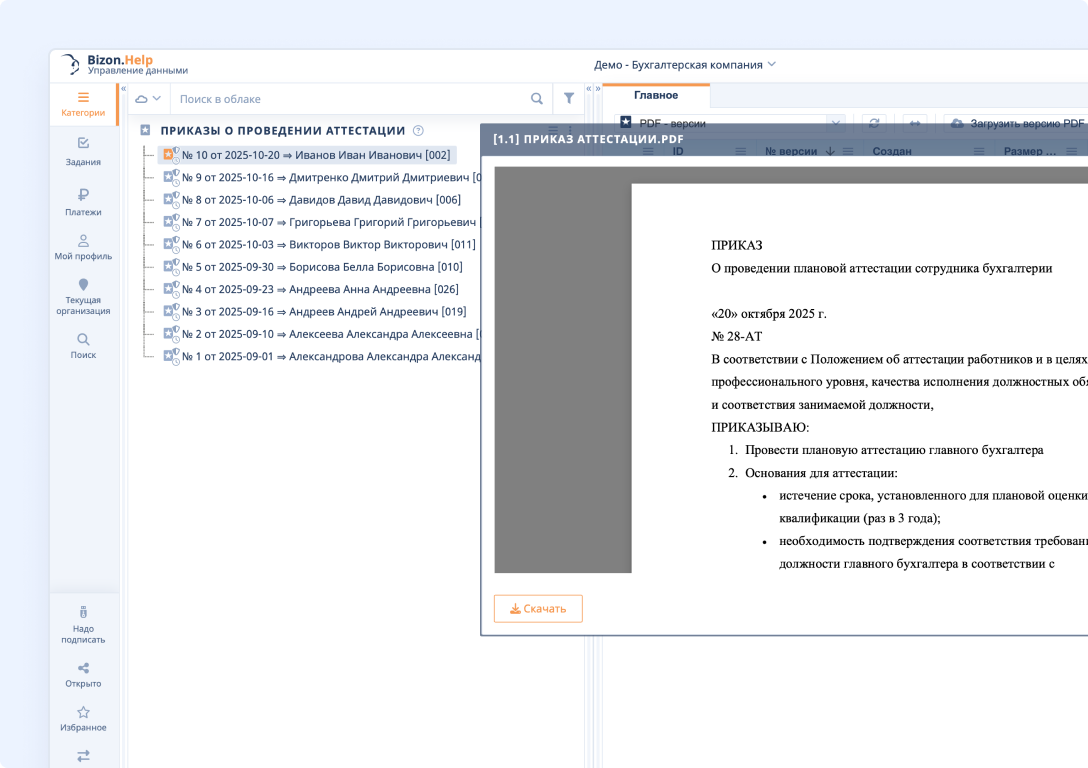Click the Скачать button
This screenshot has width=1088, height=768.
(x=538, y=608)
